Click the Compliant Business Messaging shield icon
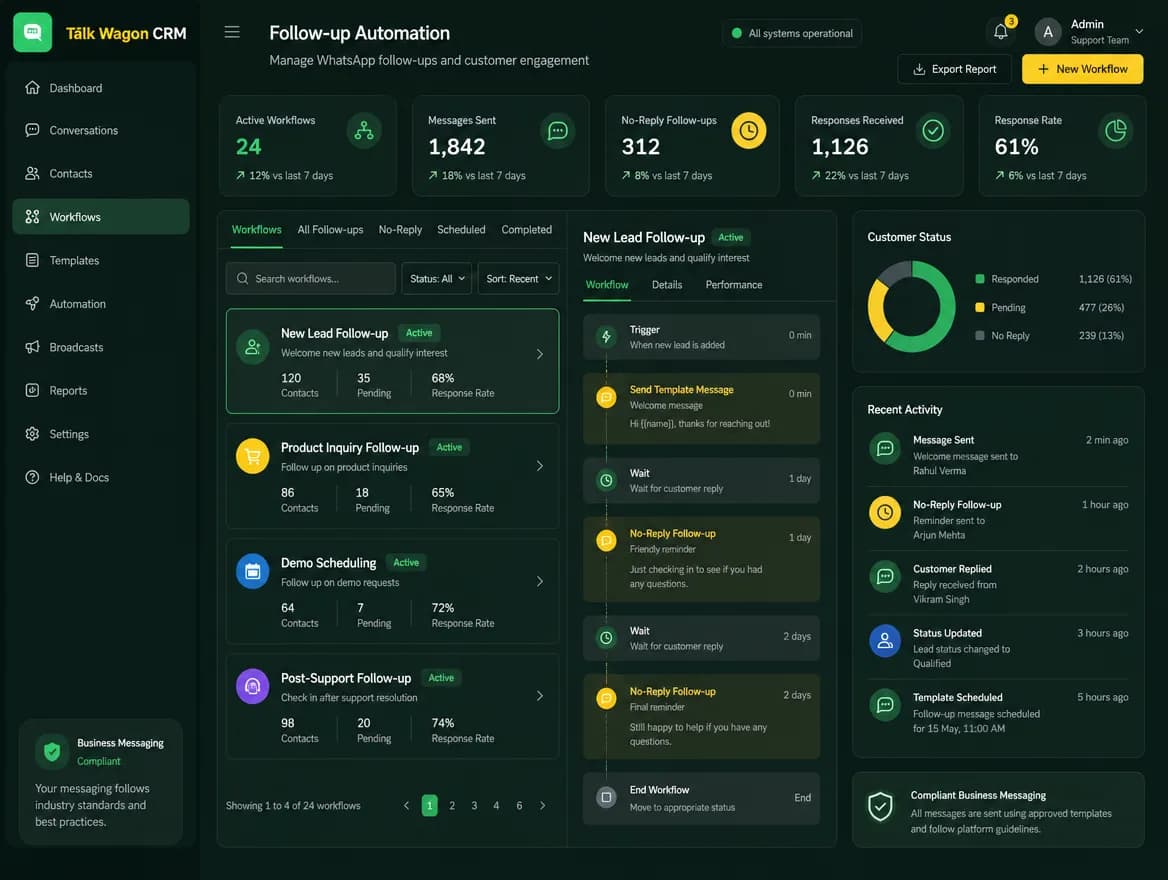 point(880,807)
